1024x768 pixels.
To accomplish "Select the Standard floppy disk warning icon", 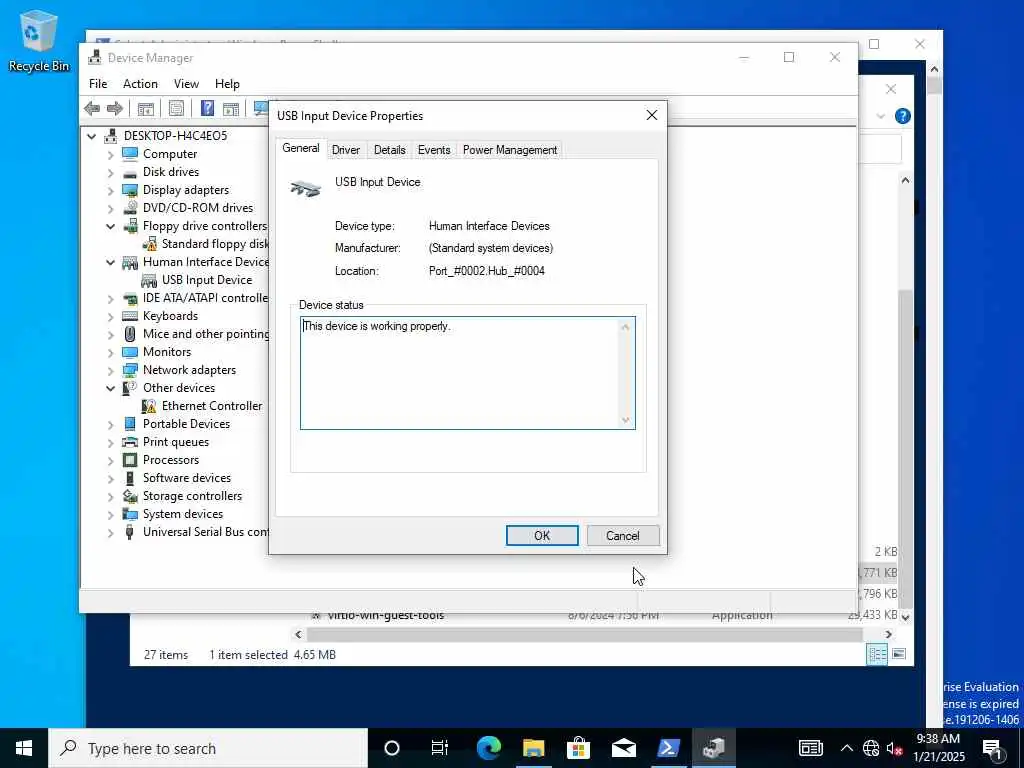I will point(150,244).
